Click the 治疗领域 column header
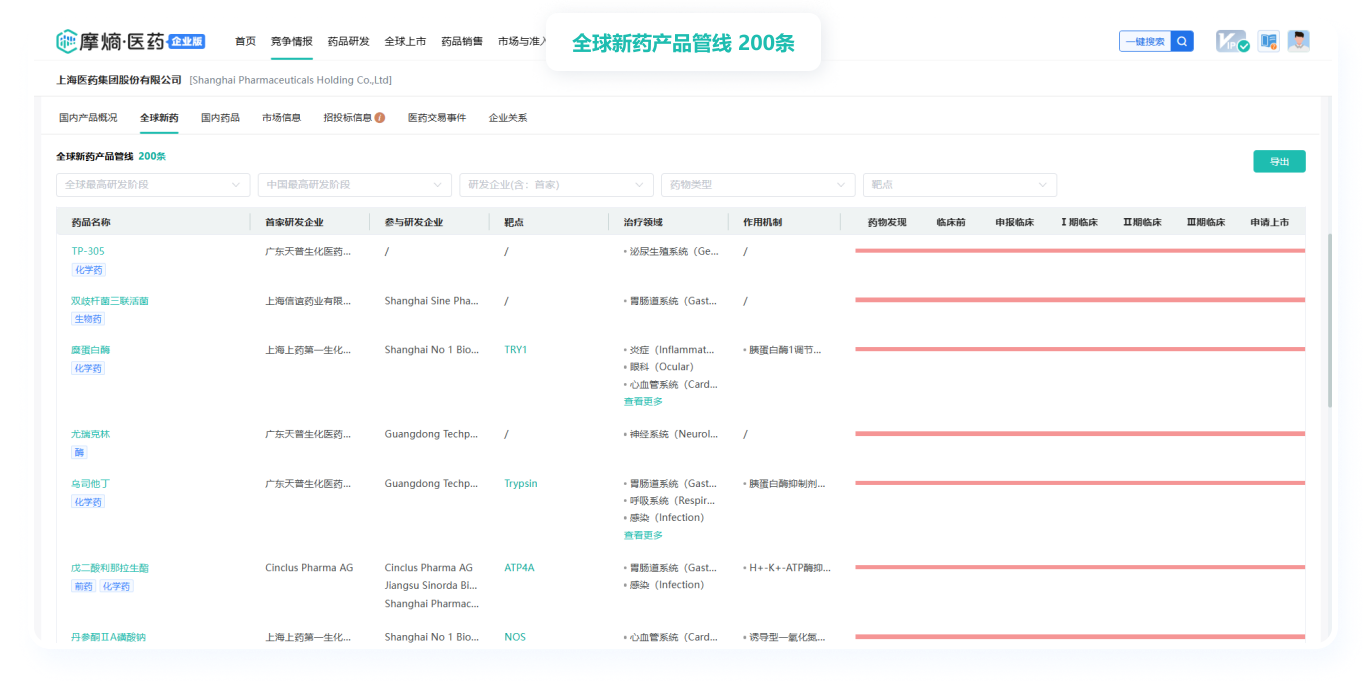1366x681 pixels. coord(643,222)
